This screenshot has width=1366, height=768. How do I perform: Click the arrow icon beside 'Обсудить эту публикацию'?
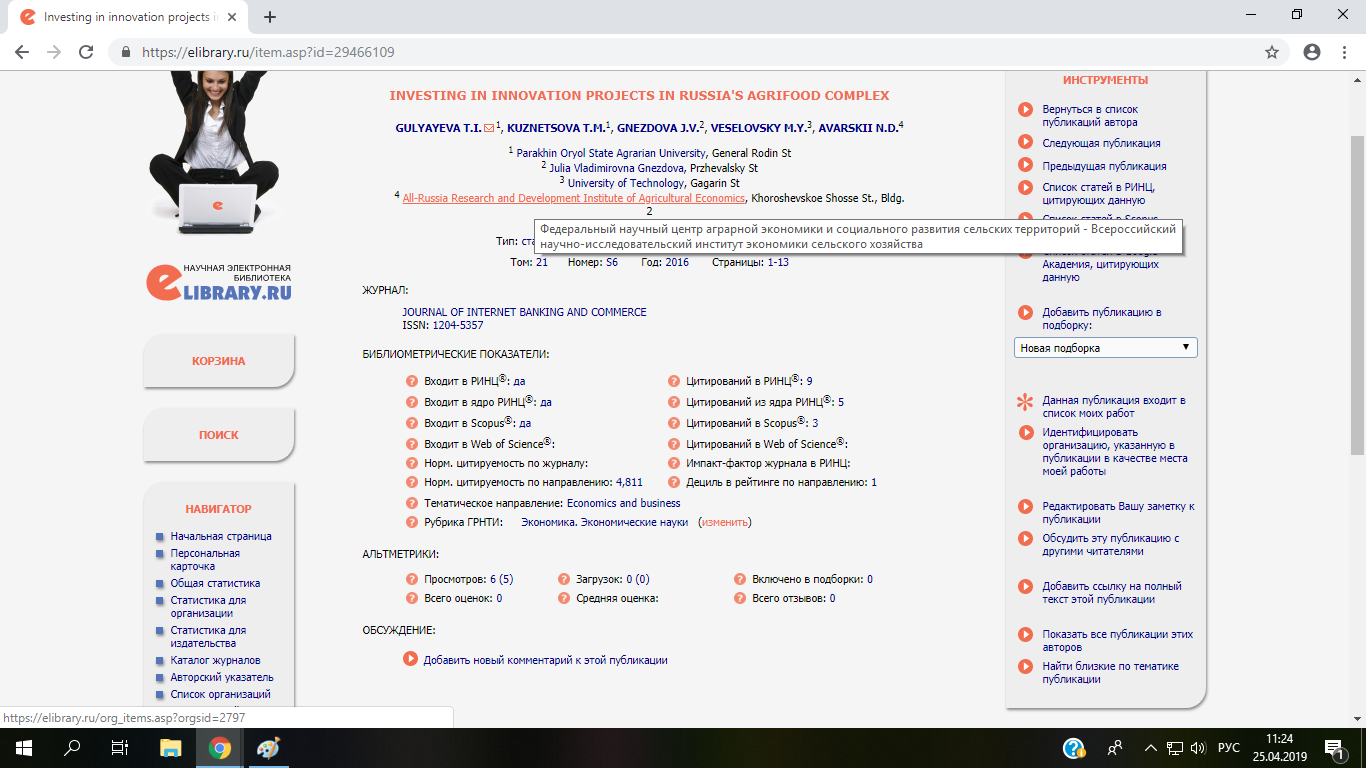coord(1025,538)
